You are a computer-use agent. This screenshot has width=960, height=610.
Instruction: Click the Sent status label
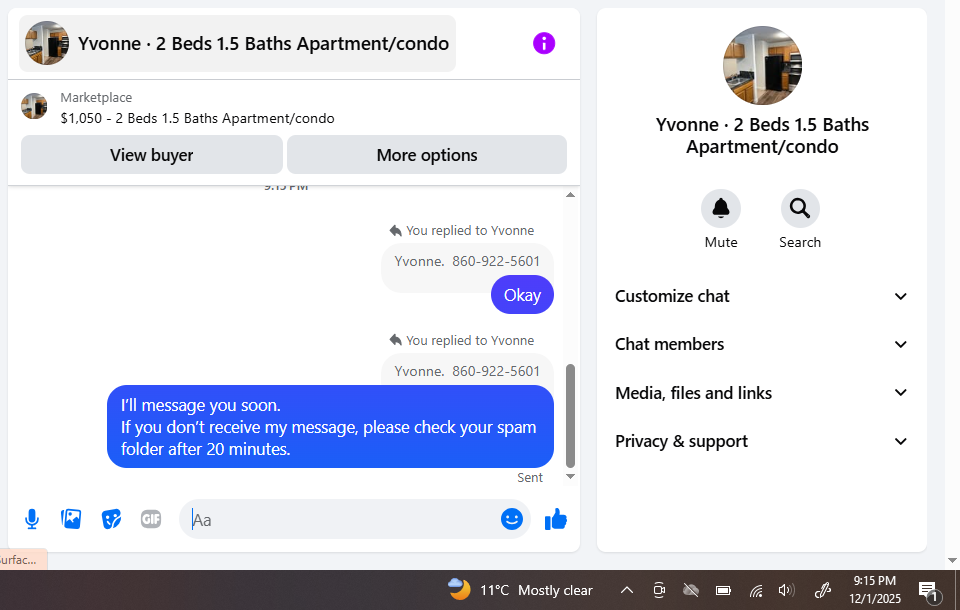(x=530, y=478)
